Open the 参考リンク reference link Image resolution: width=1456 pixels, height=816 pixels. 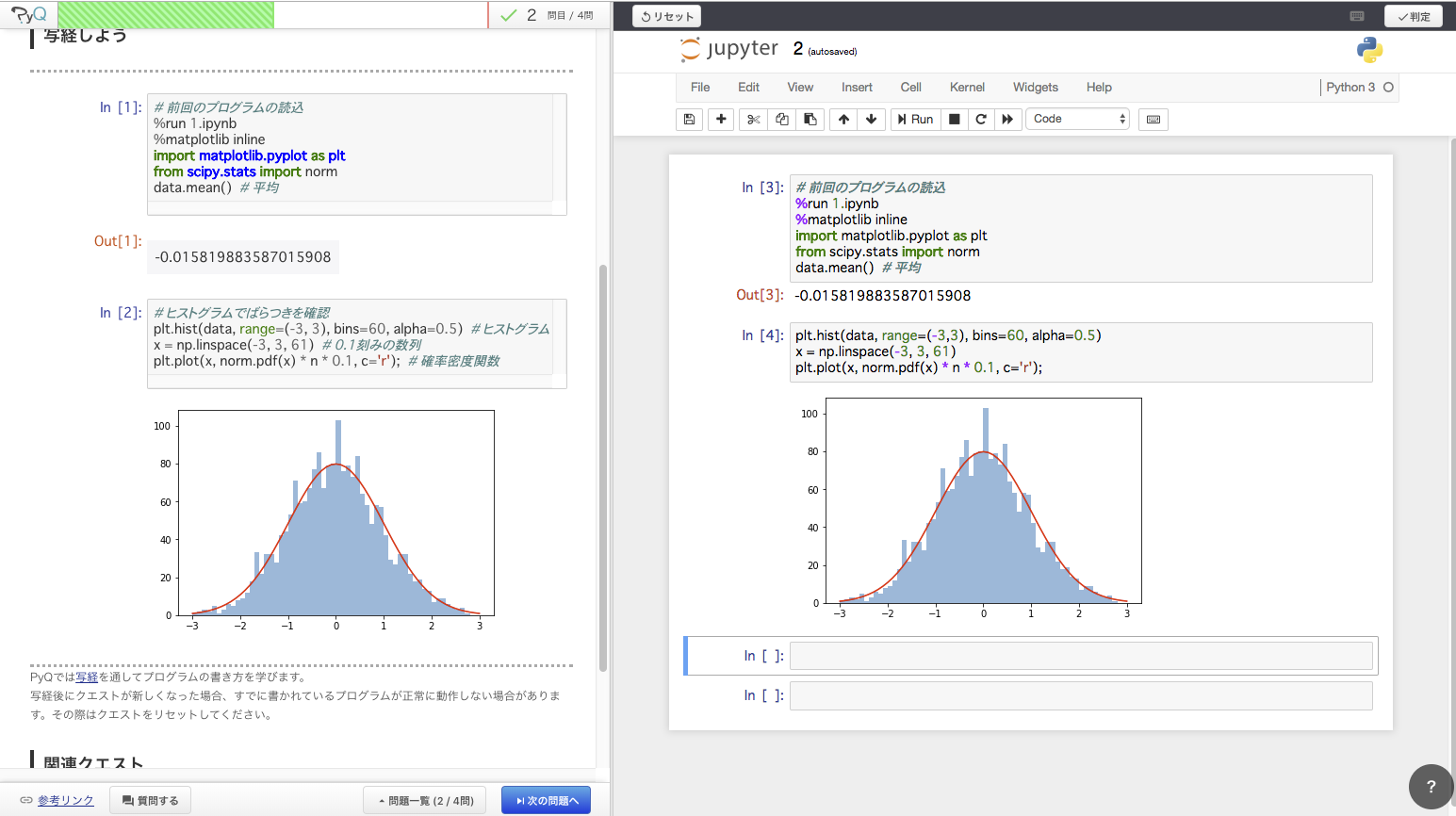65,801
